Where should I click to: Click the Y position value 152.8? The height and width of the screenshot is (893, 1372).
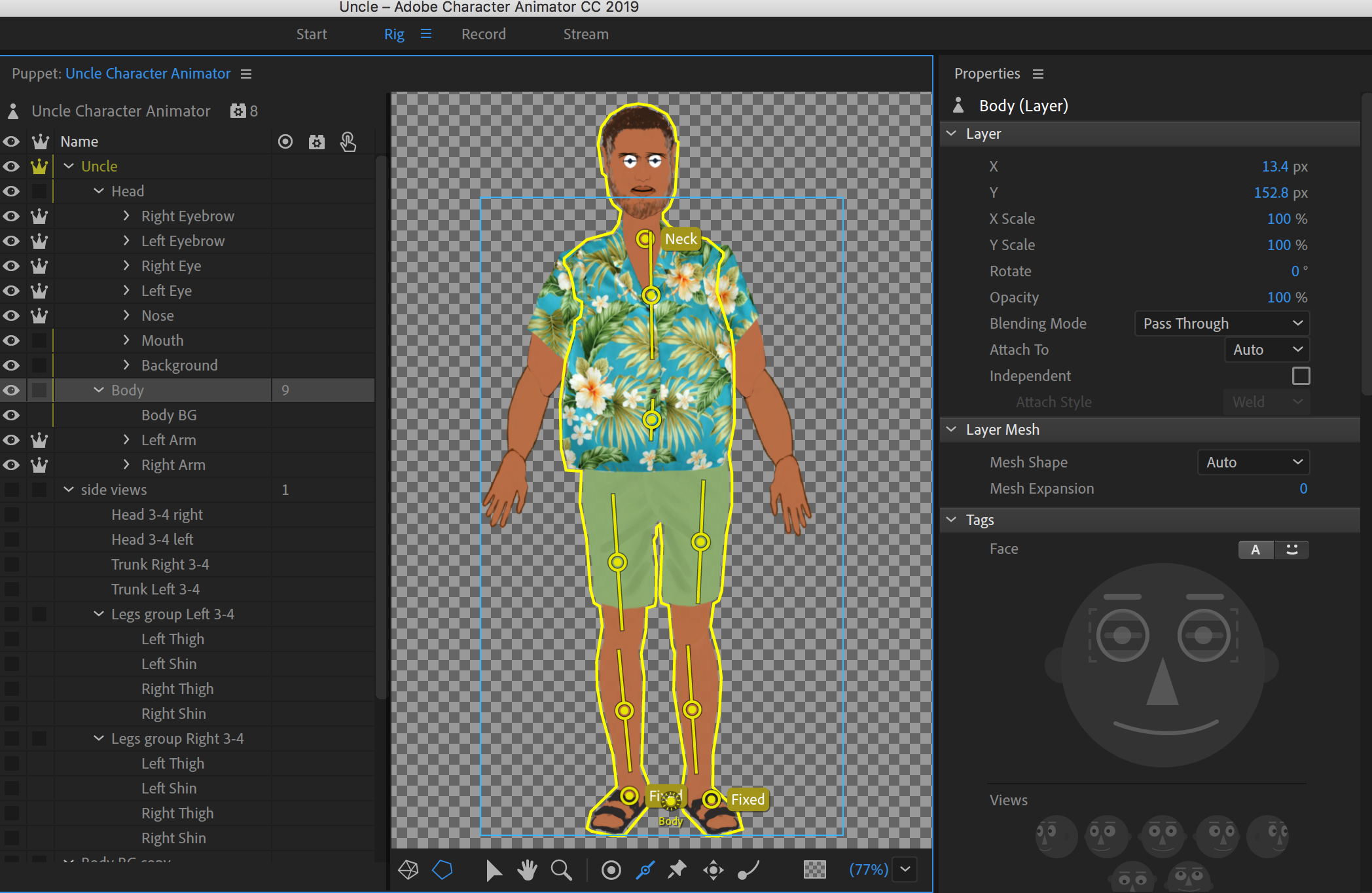pyautogui.click(x=1271, y=192)
